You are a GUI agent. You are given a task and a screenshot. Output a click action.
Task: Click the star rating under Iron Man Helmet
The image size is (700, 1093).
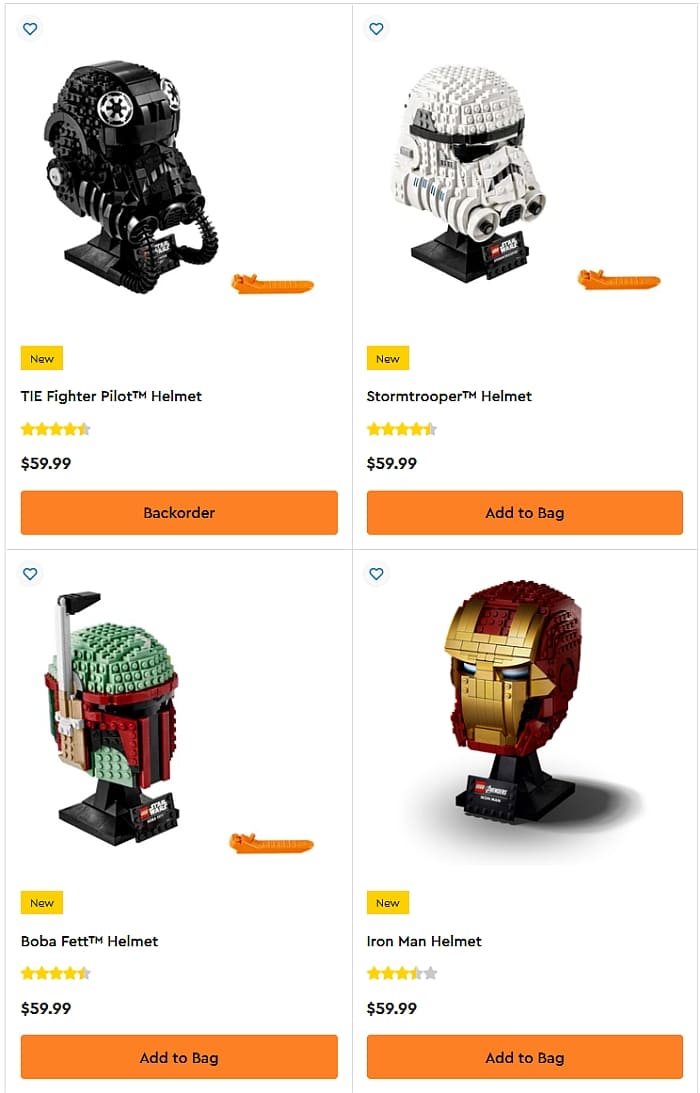click(x=402, y=973)
